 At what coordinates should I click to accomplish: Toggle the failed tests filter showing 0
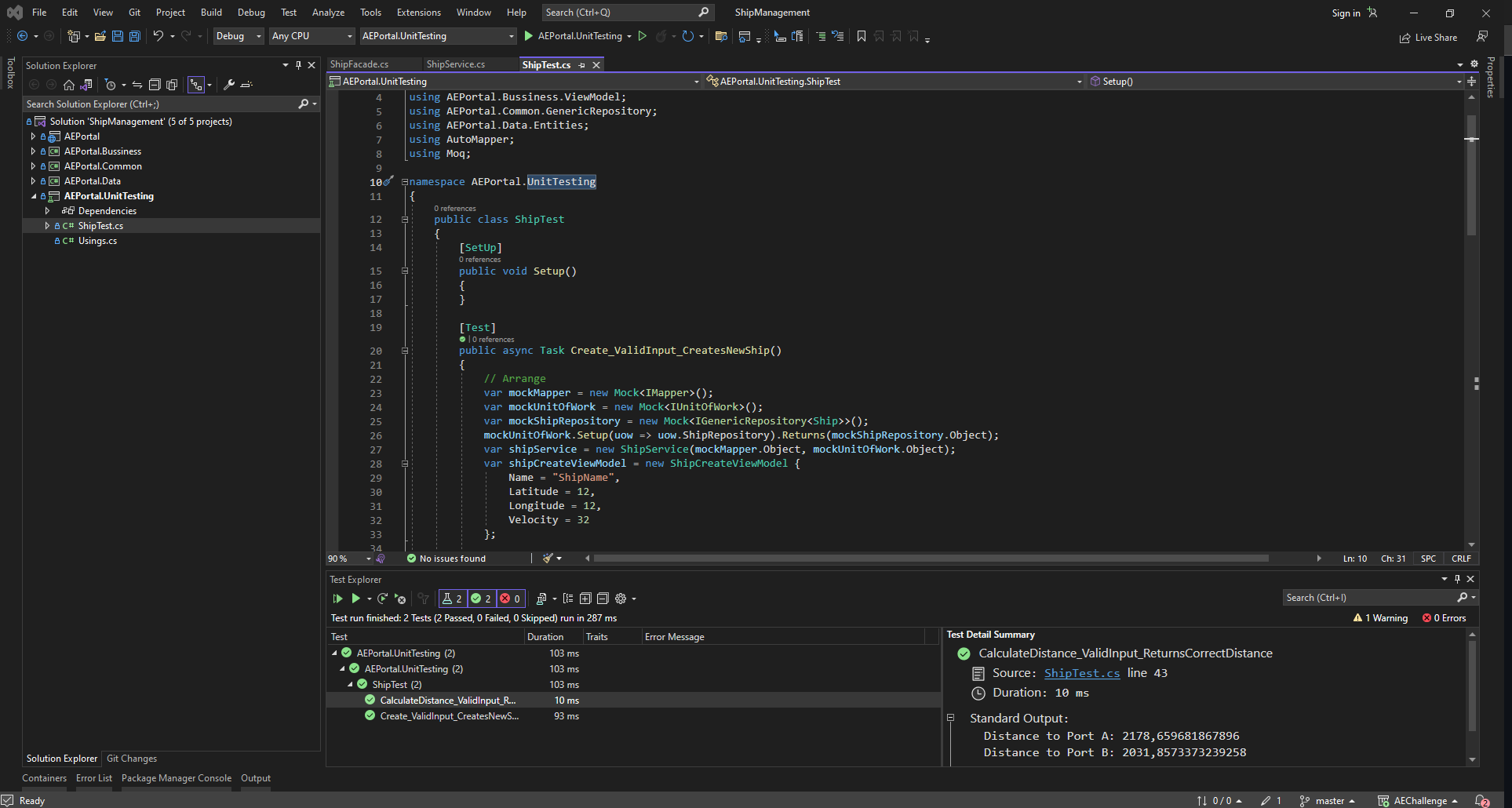511,599
